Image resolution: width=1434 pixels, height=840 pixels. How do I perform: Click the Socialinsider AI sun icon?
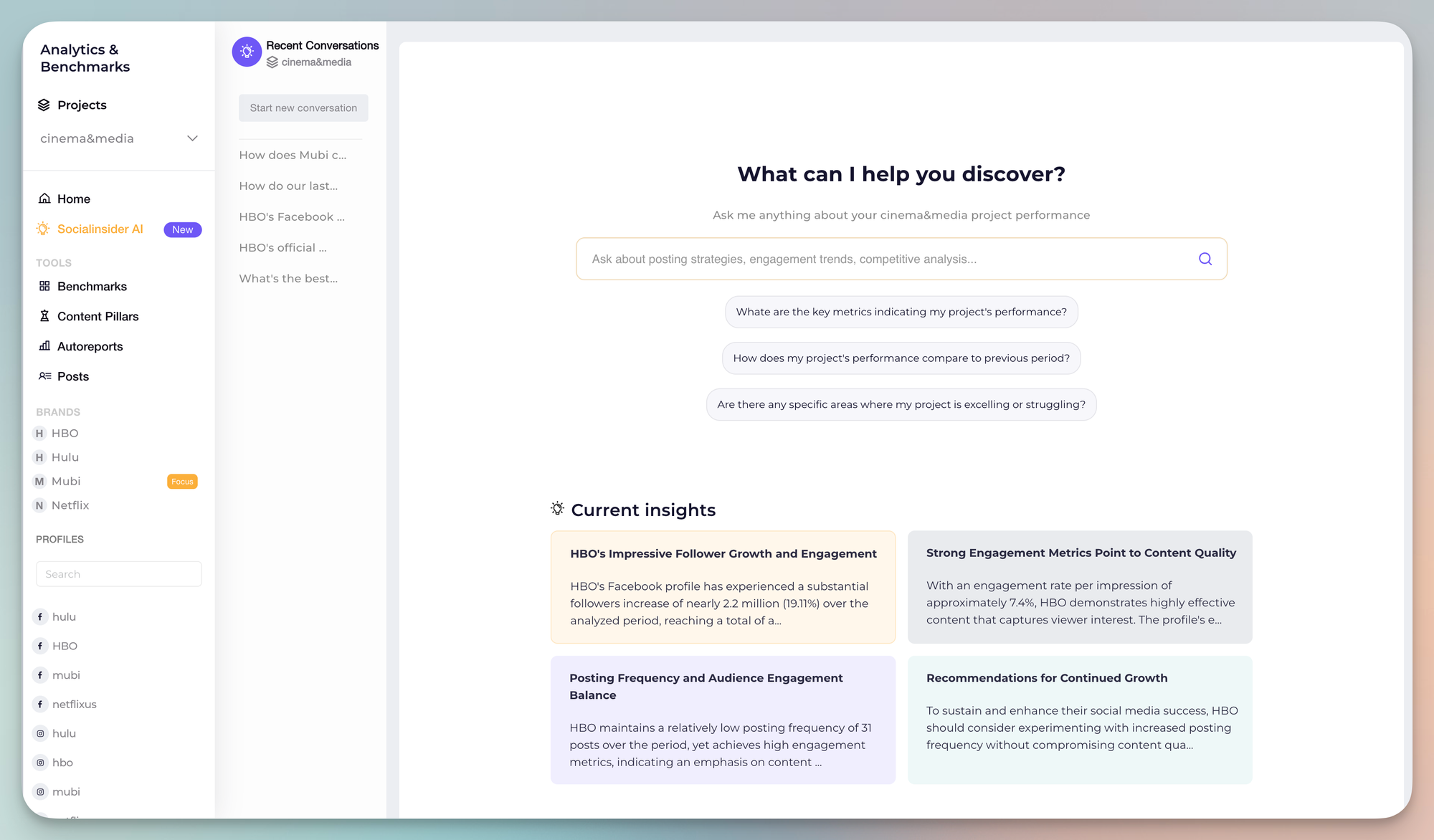42,229
